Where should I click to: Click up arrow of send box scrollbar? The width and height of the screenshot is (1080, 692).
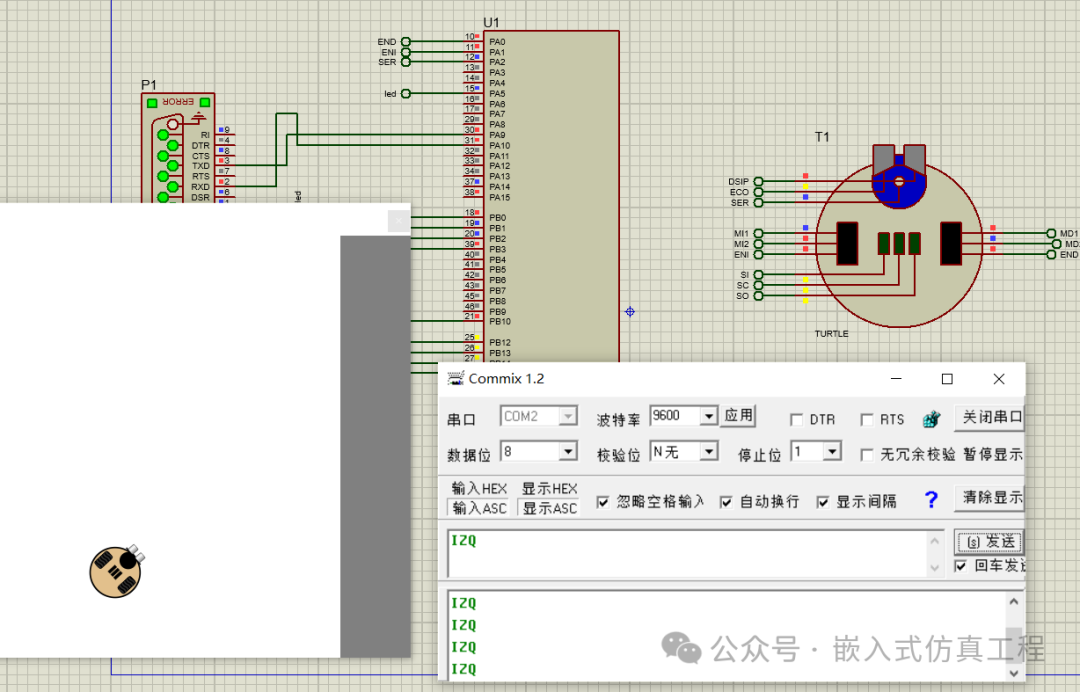coord(935,541)
